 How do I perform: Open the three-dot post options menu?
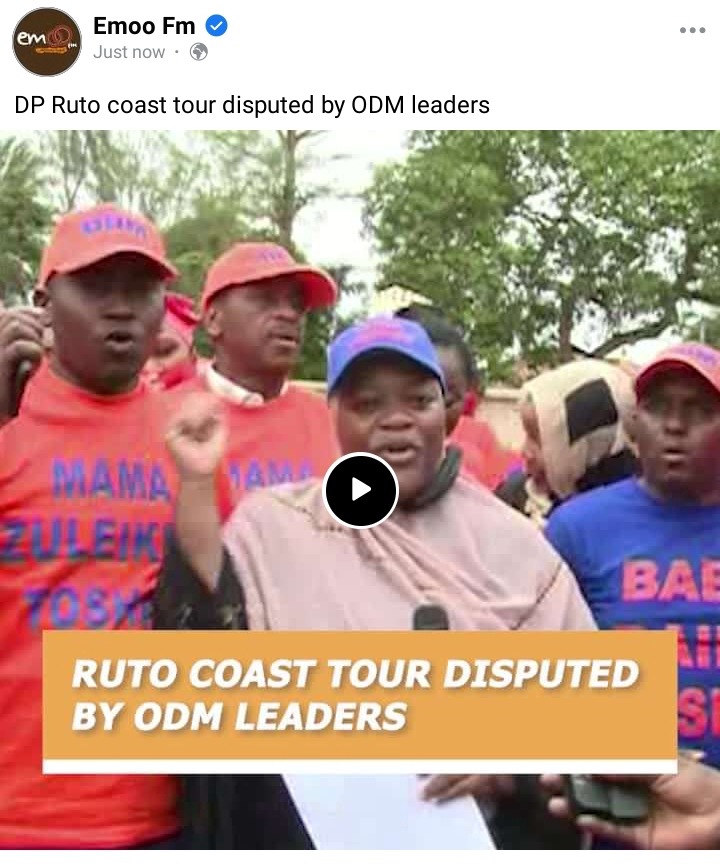(692, 30)
